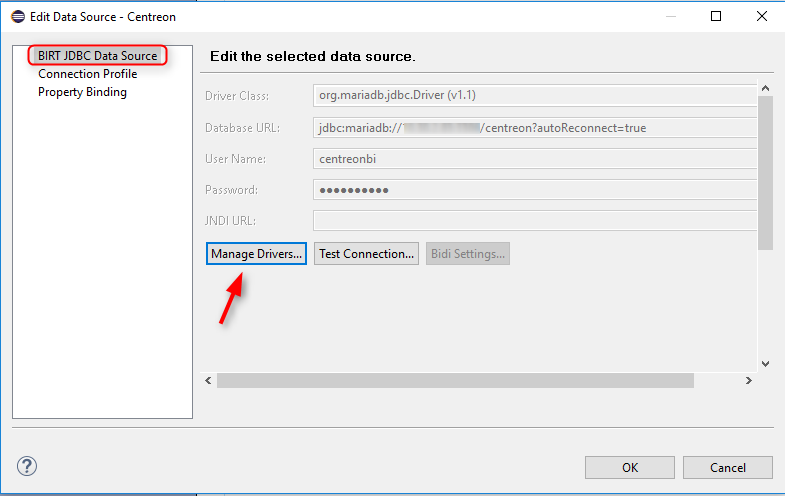
Task: Click into the Database URL field
Action: [x=534, y=128]
